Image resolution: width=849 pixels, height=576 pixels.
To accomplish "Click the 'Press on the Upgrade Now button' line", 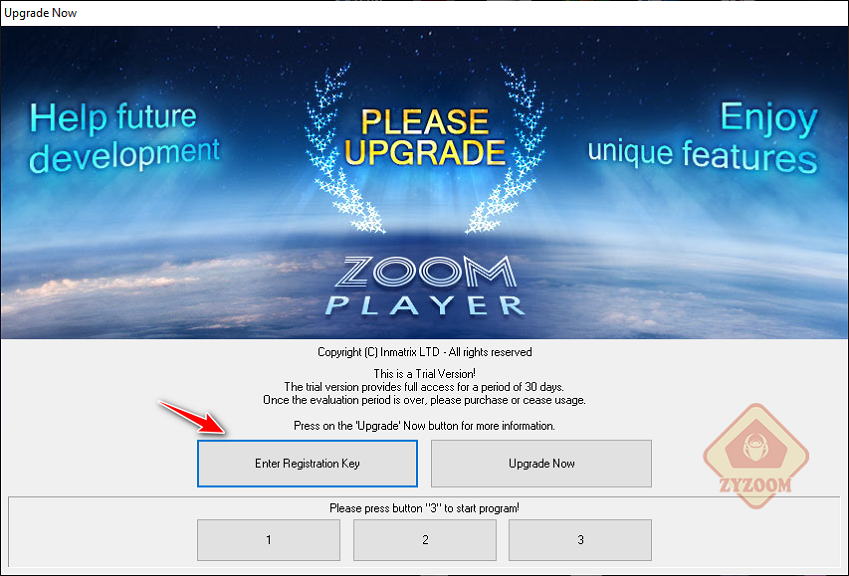I will click(x=424, y=426).
